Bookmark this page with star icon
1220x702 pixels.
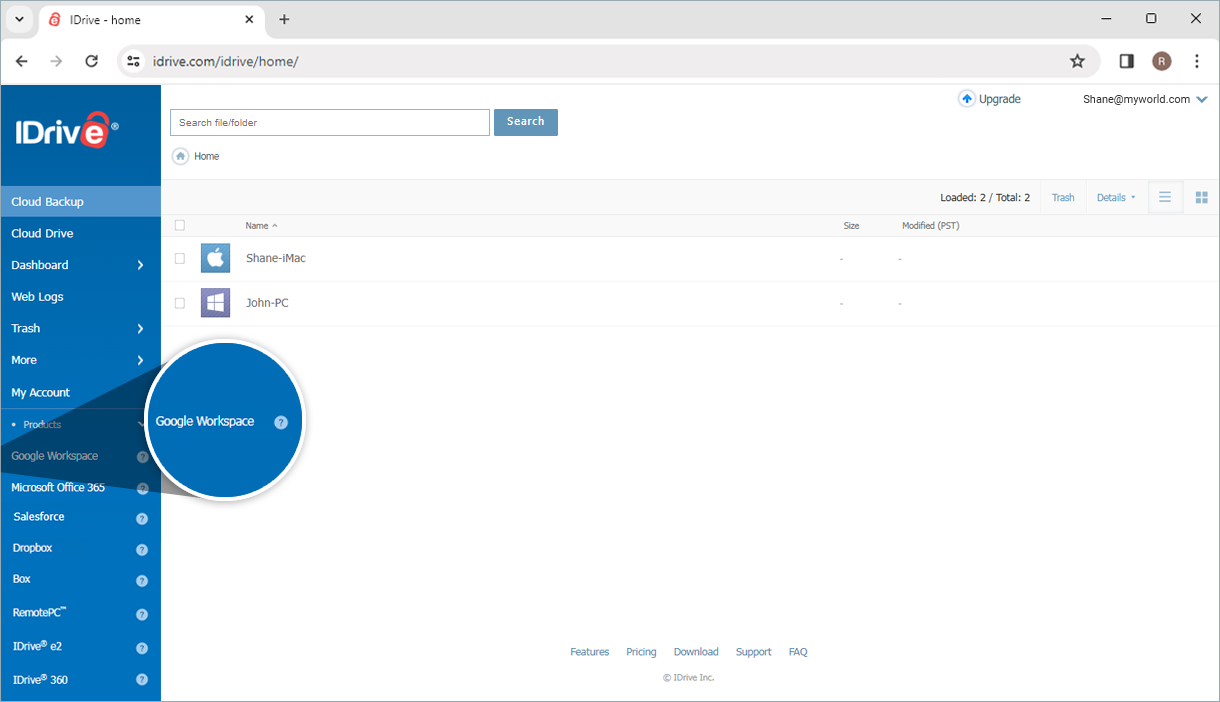[x=1077, y=61]
